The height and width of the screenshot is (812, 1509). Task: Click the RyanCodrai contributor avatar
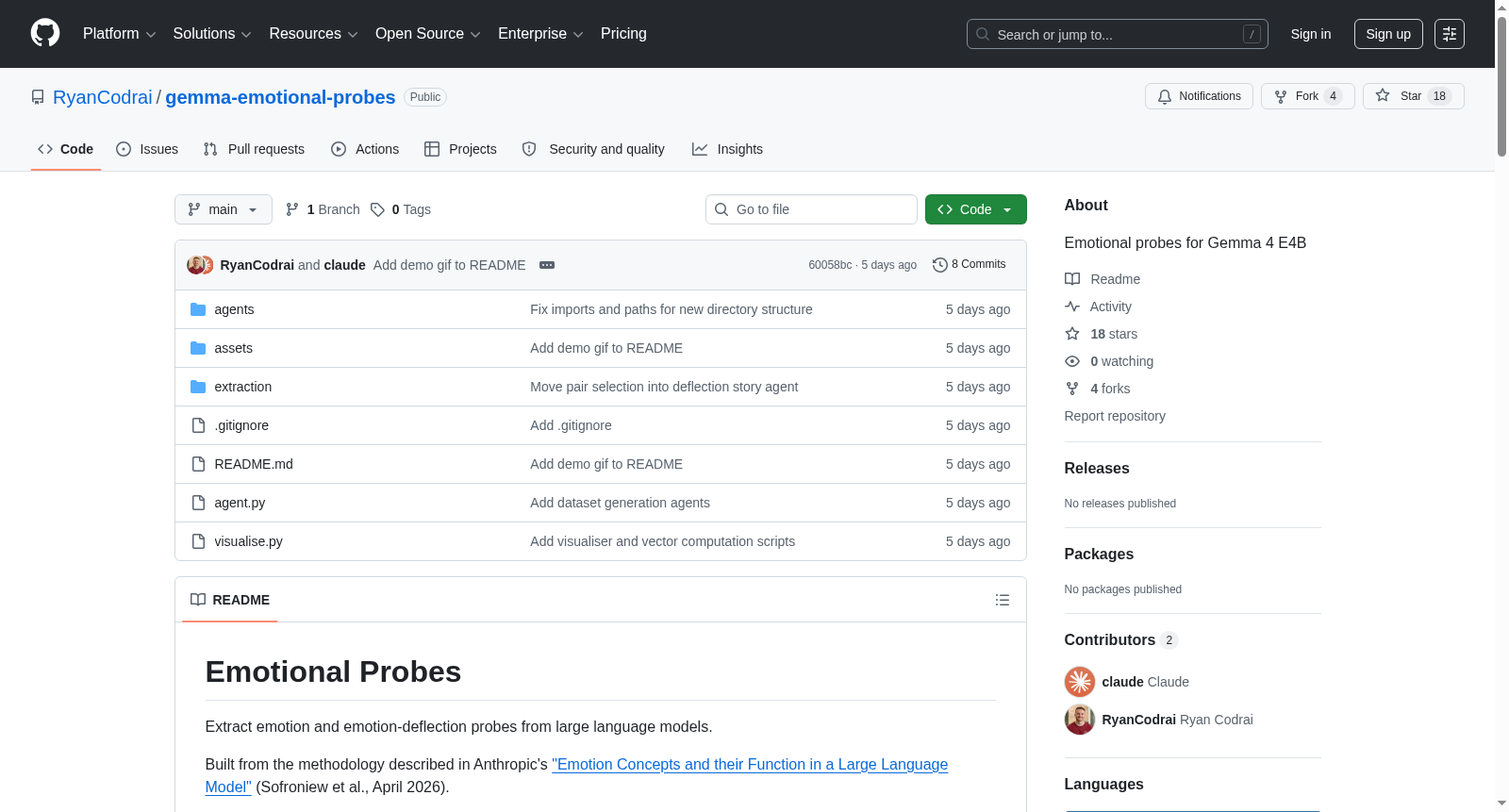tap(1080, 720)
